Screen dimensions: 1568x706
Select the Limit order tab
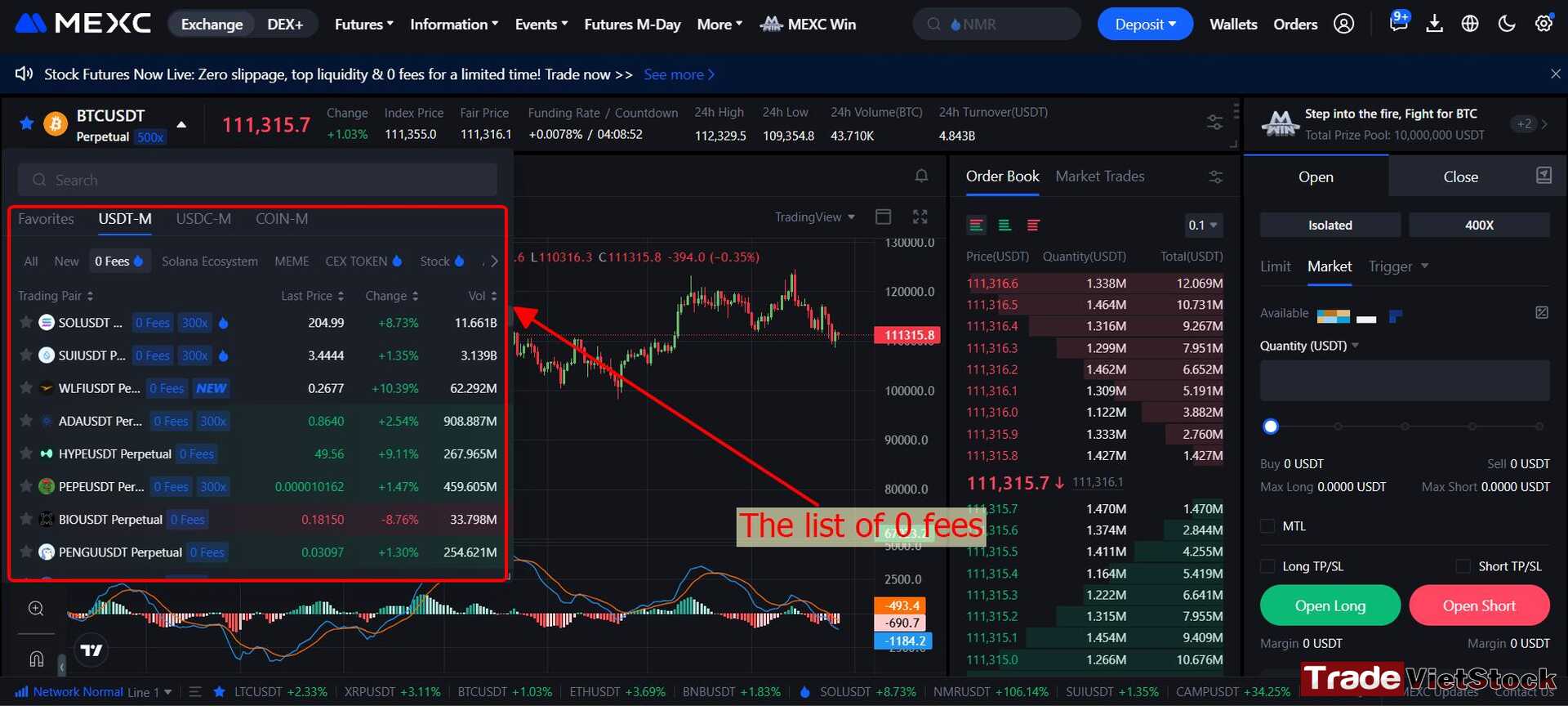pyautogui.click(x=1275, y=266)
